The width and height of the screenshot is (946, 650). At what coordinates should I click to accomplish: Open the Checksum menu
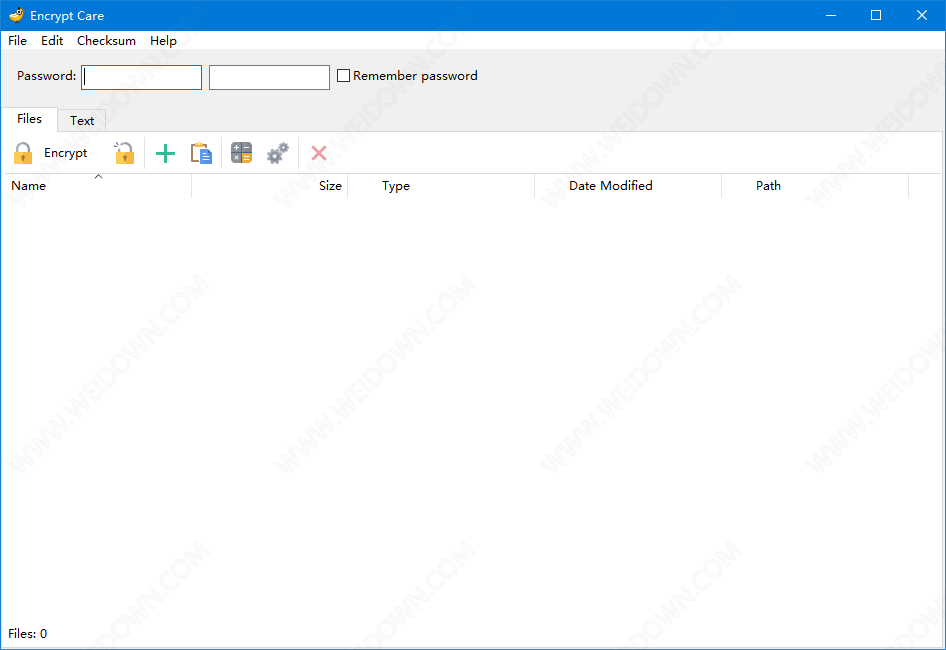pos(106,40)
